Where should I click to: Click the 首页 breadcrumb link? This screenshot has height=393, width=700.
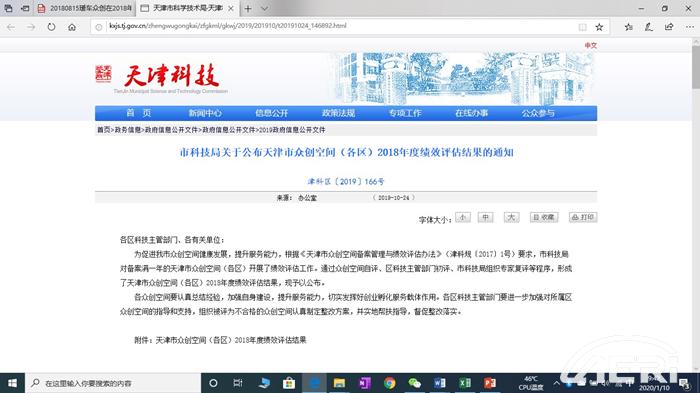pos(104,130)
